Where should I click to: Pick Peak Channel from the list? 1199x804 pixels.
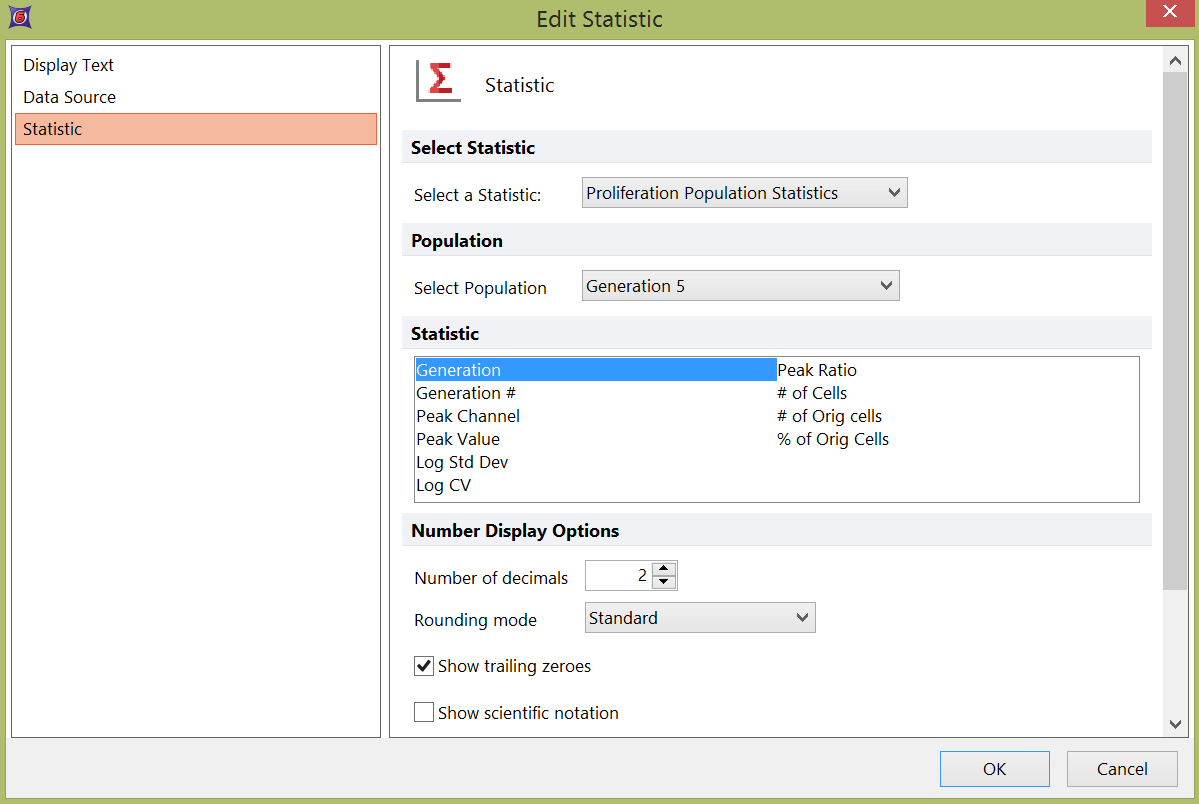click(468, 416)
